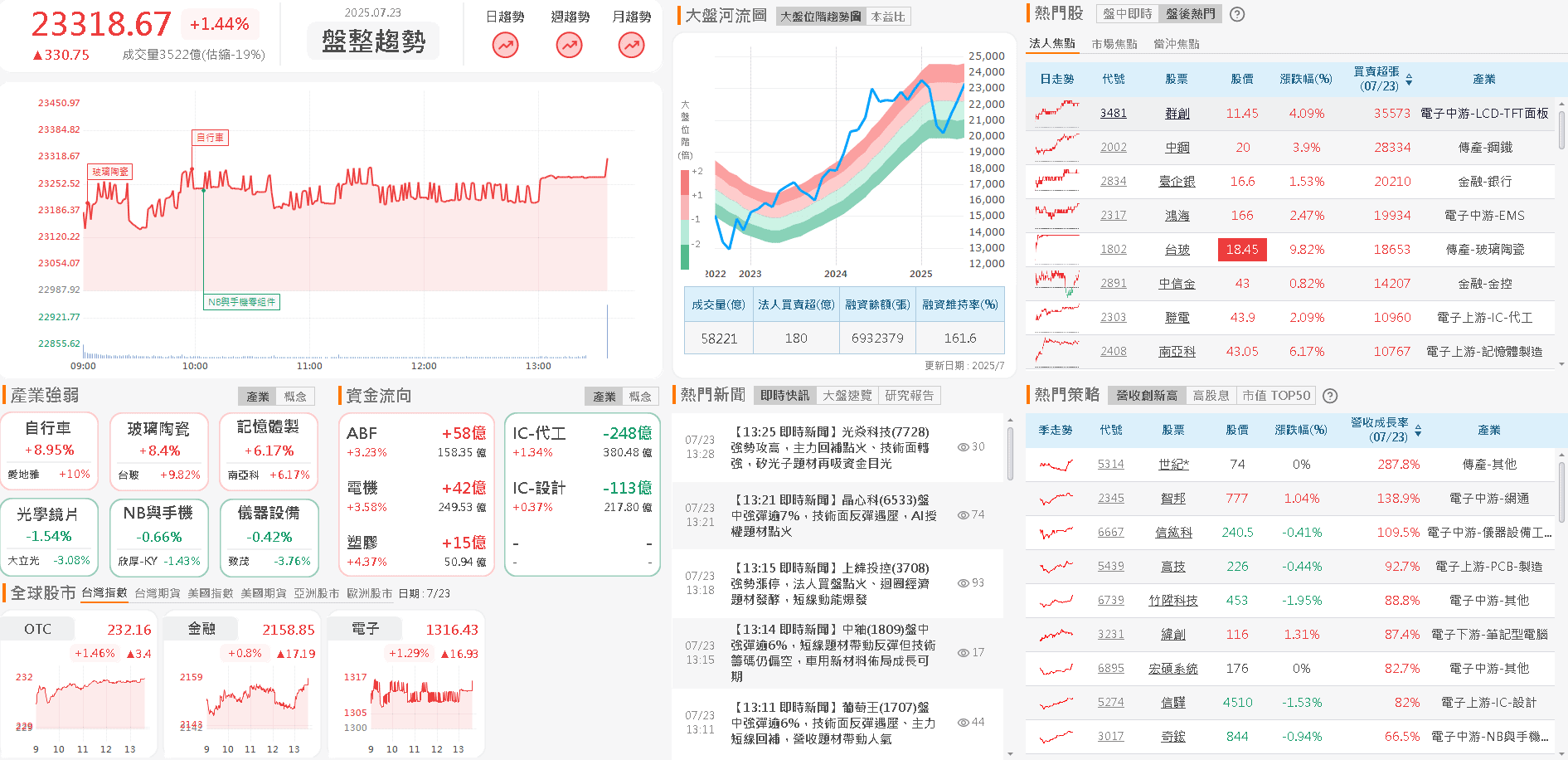The width and height of the screenshot is (1568, 760).
Task: Switch 熱門股 to 盤後熱門 mode
Action: point(1191,14)
